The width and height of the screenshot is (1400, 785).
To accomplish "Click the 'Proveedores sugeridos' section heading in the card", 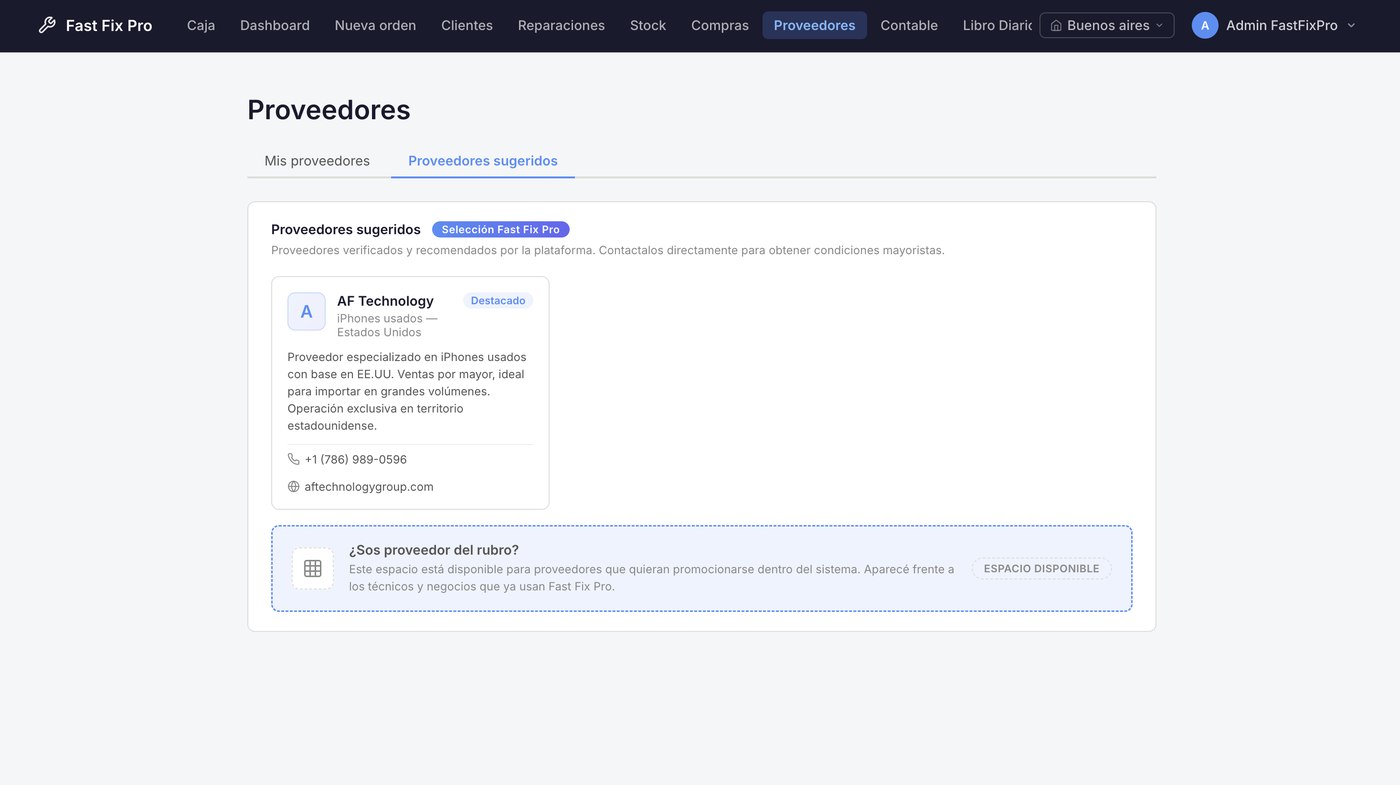I will (346, 230).
